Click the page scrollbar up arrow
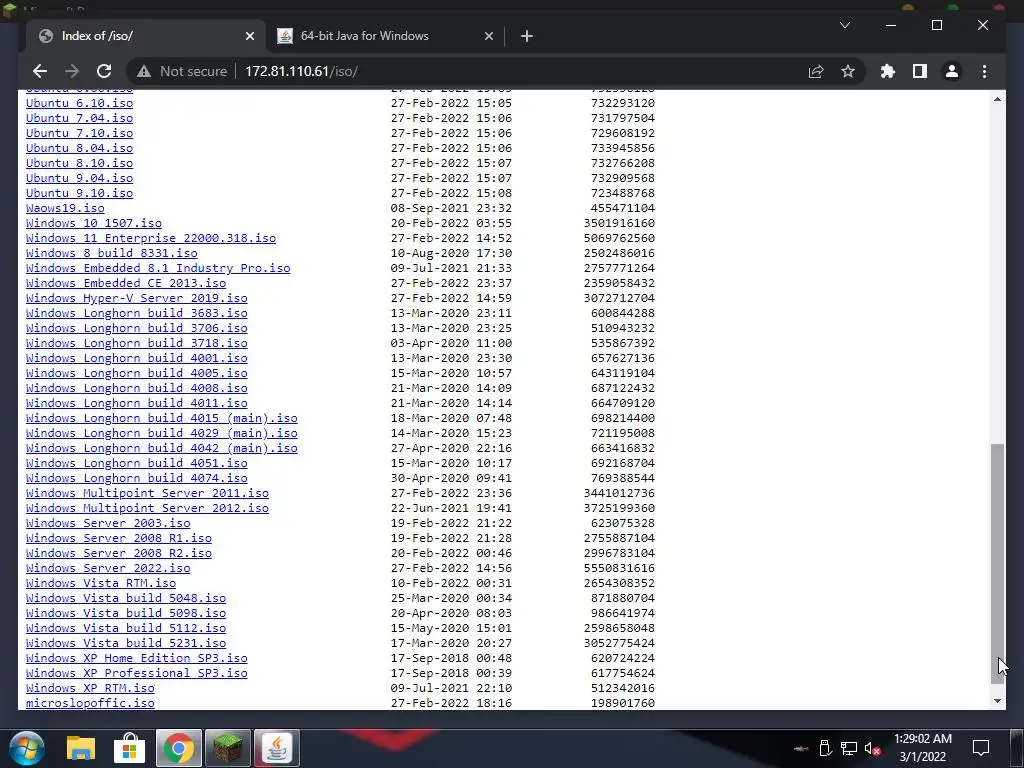Screen dimensions: 1024x768 [x=997, y=99]
